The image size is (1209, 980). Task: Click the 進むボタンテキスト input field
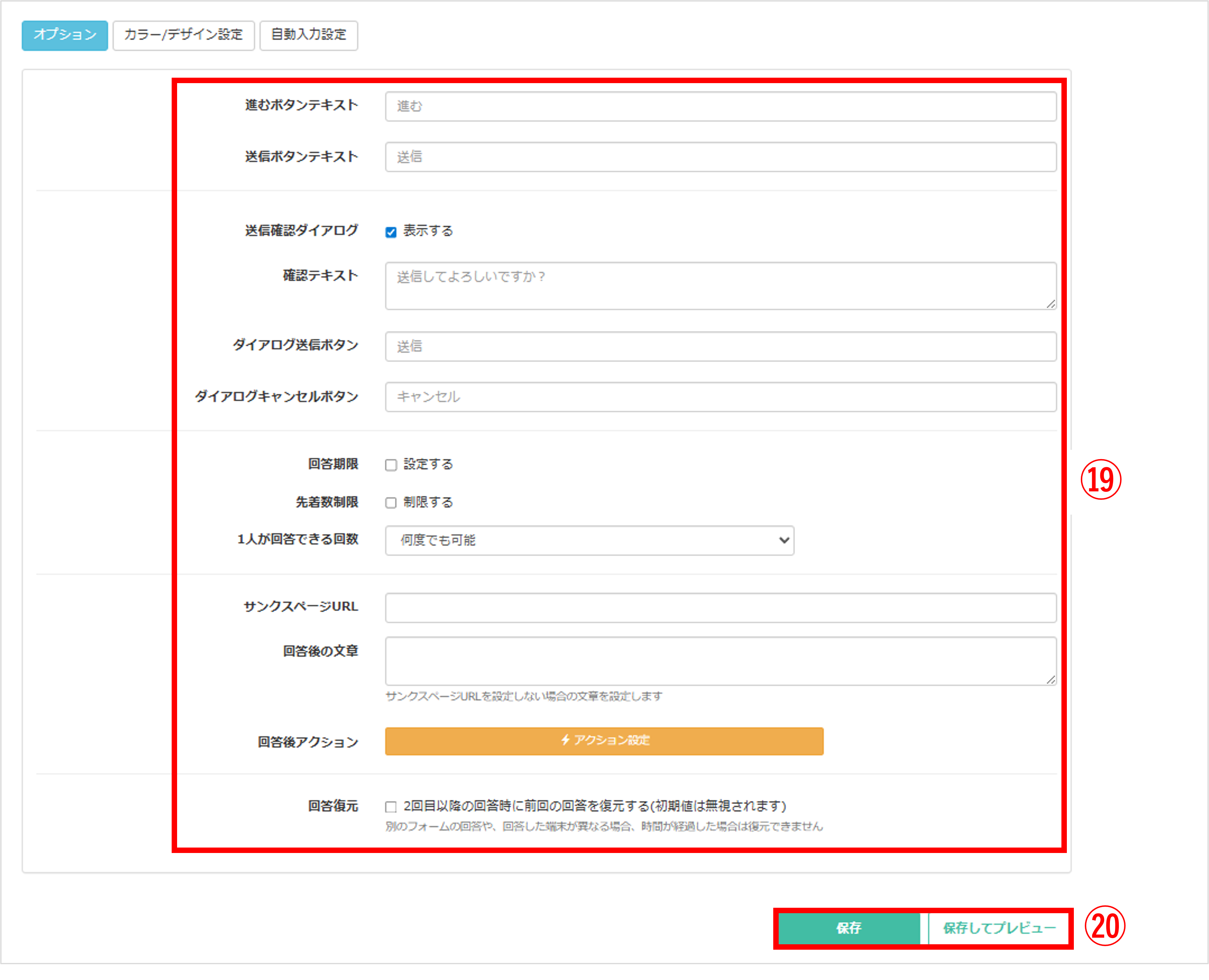tap(720, 106)
